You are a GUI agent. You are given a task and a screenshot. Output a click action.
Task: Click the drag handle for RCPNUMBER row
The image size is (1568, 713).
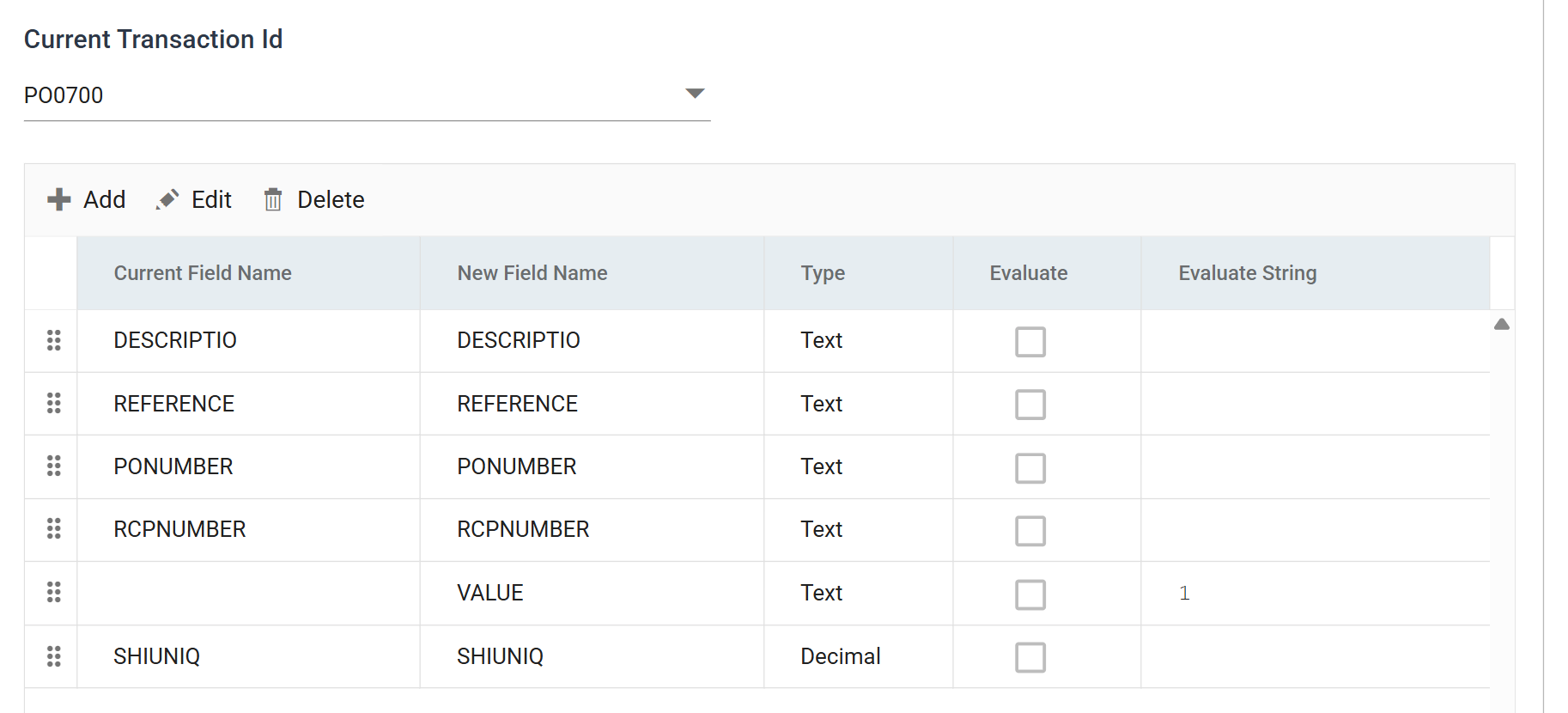coord(54,528)
